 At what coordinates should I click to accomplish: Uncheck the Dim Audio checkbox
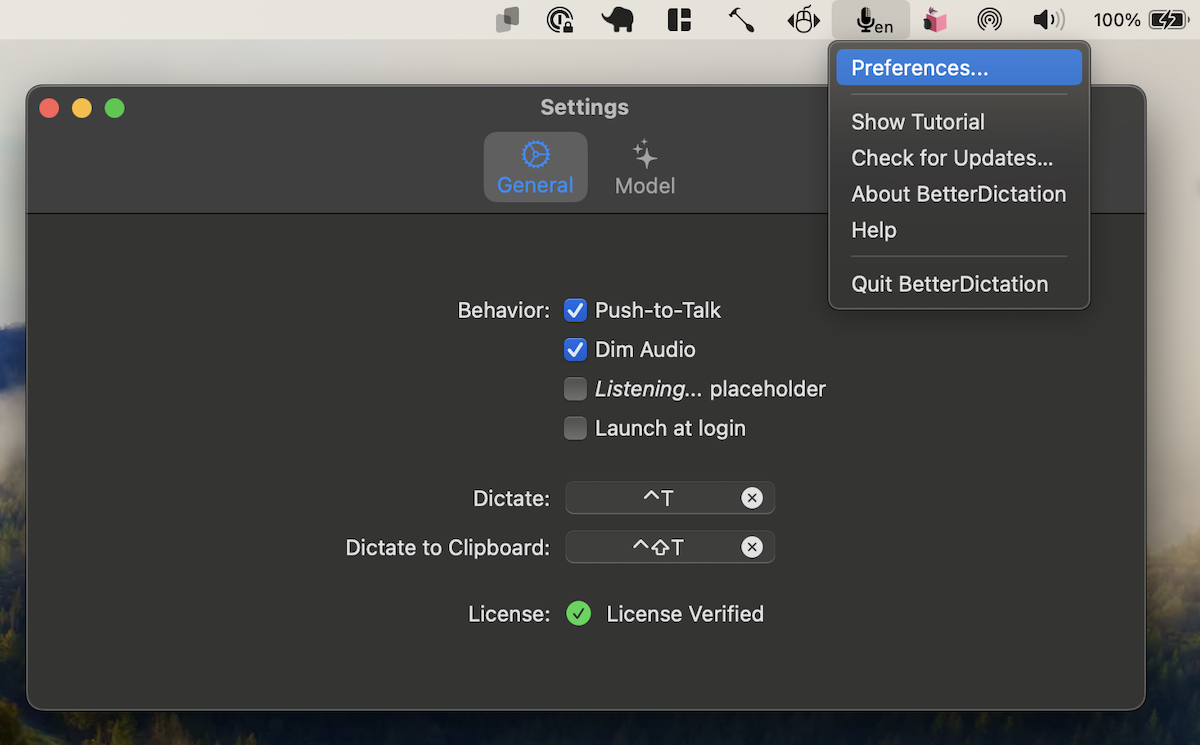click(x=575, y=350)
